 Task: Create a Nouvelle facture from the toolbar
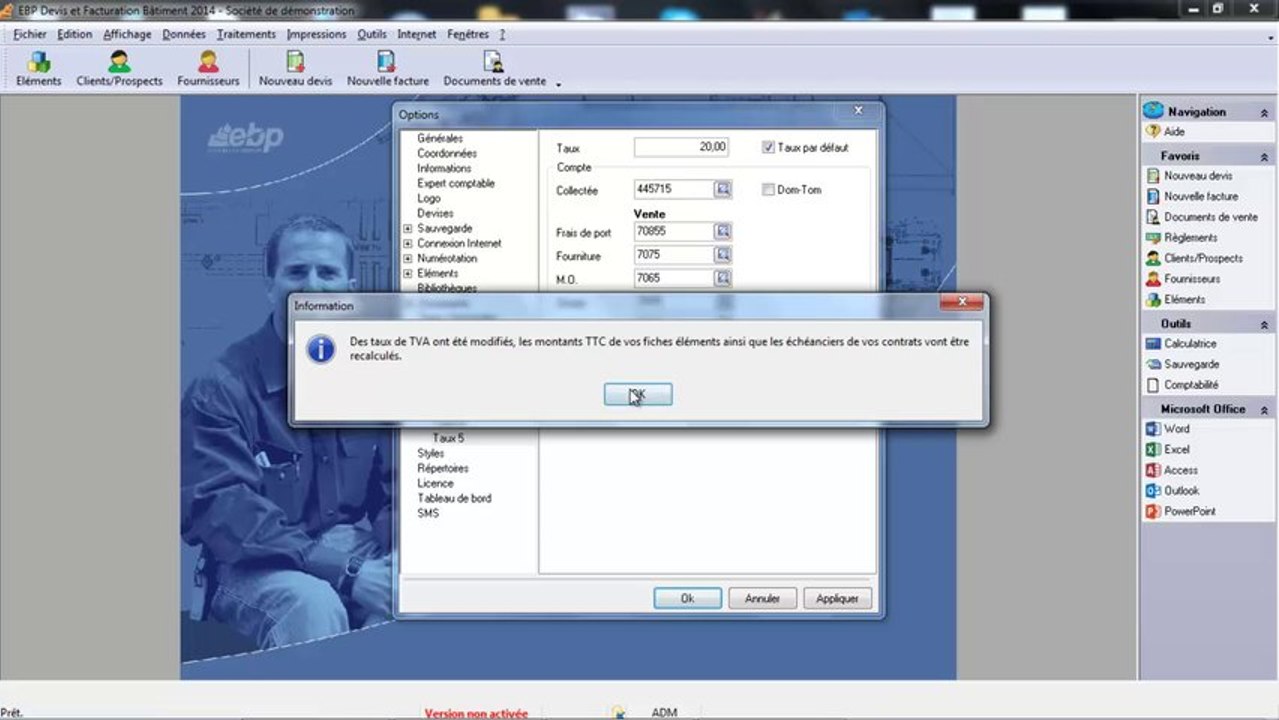tap(387, 69)
